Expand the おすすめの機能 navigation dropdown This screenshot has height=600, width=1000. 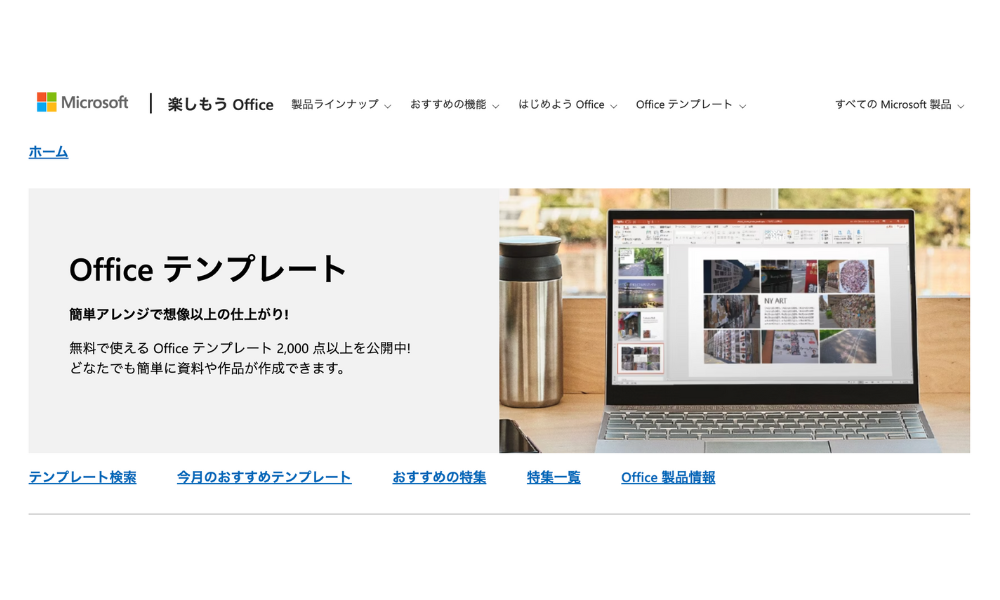click(449, 104)
